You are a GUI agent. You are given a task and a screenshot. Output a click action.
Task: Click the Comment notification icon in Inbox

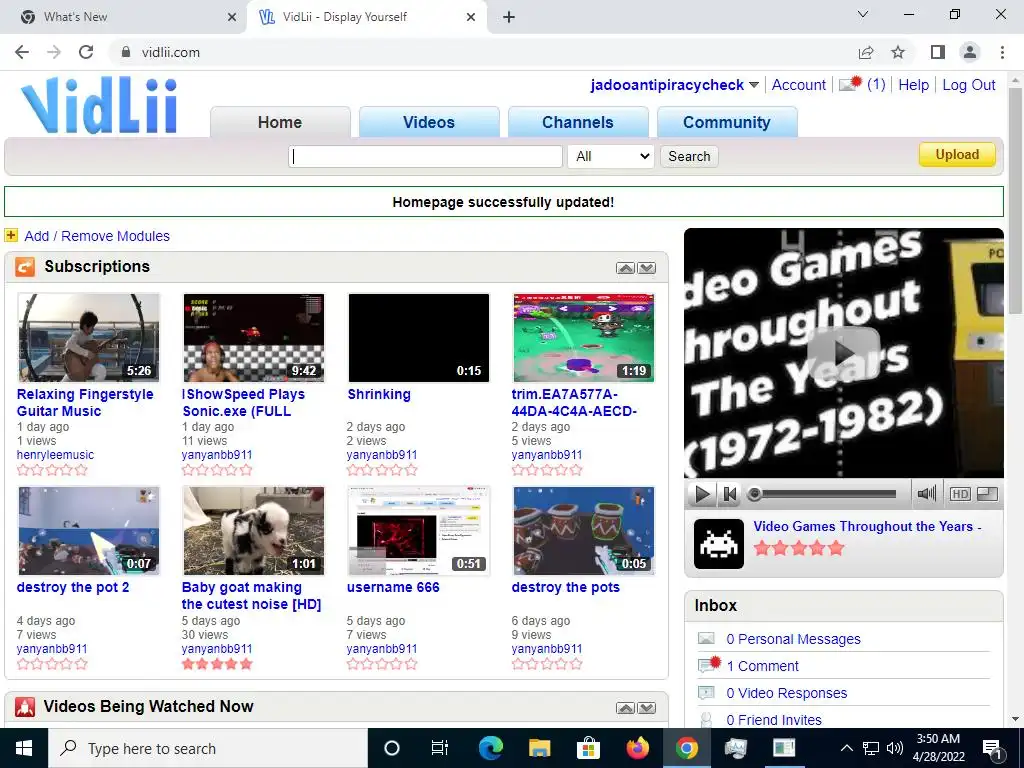click(709, 665)
